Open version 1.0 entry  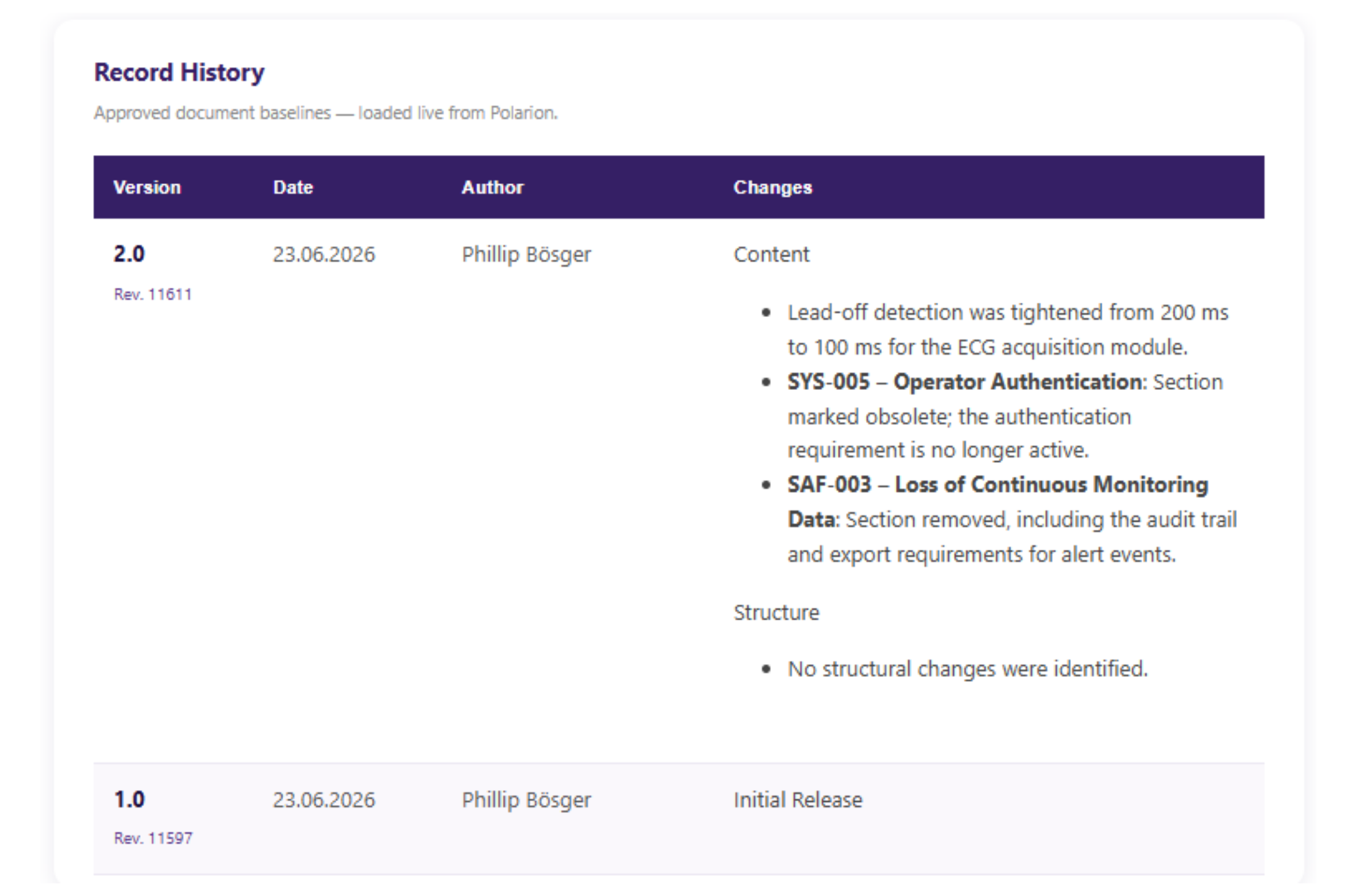tap(129, 800)
